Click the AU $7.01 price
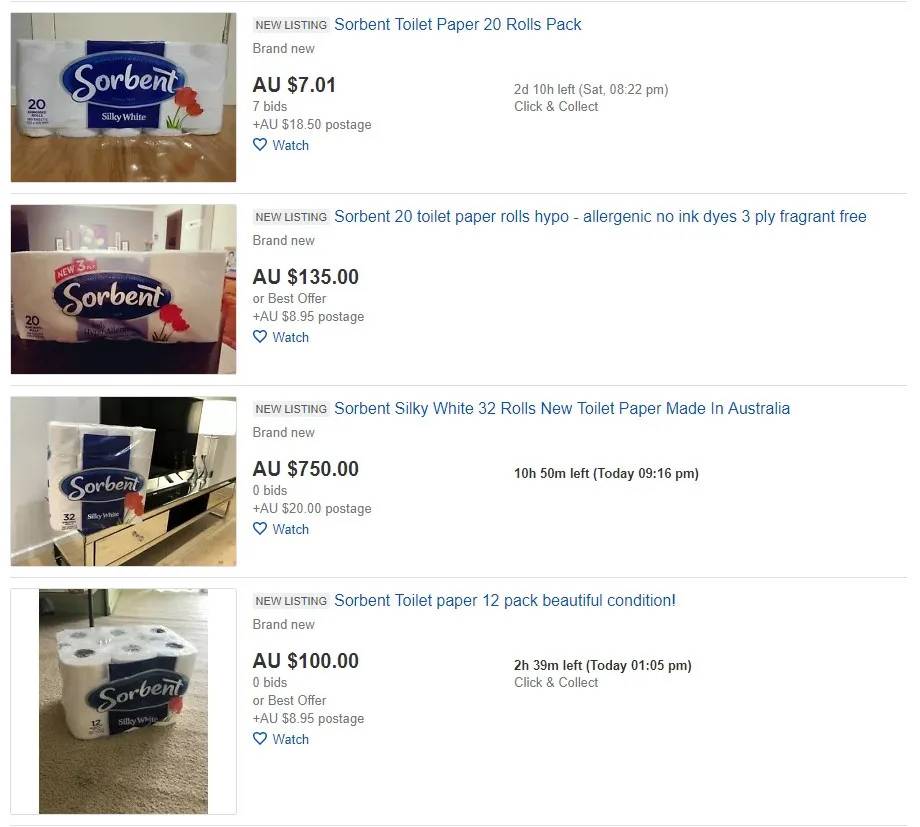920x827 pixels. [x=294, y=85]
